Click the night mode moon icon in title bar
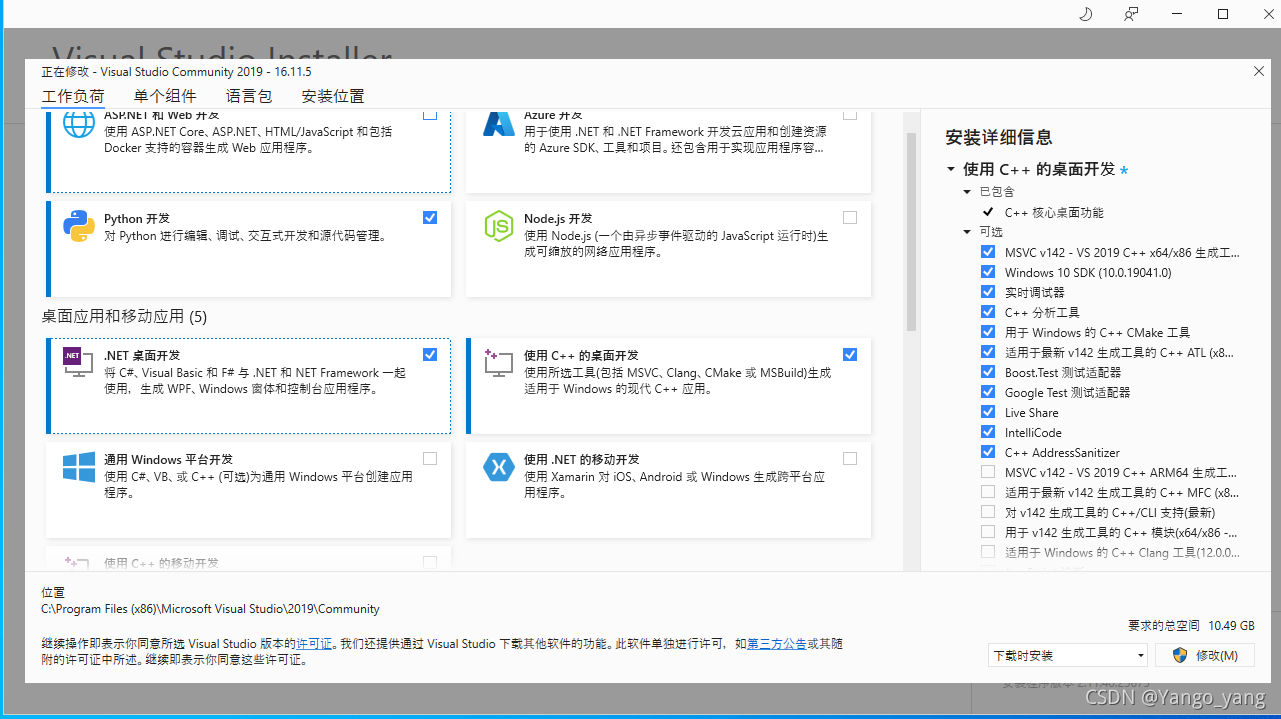The height and width of the screenshot is (719, 1281). pyautogui.click(x=1086, y=14)
